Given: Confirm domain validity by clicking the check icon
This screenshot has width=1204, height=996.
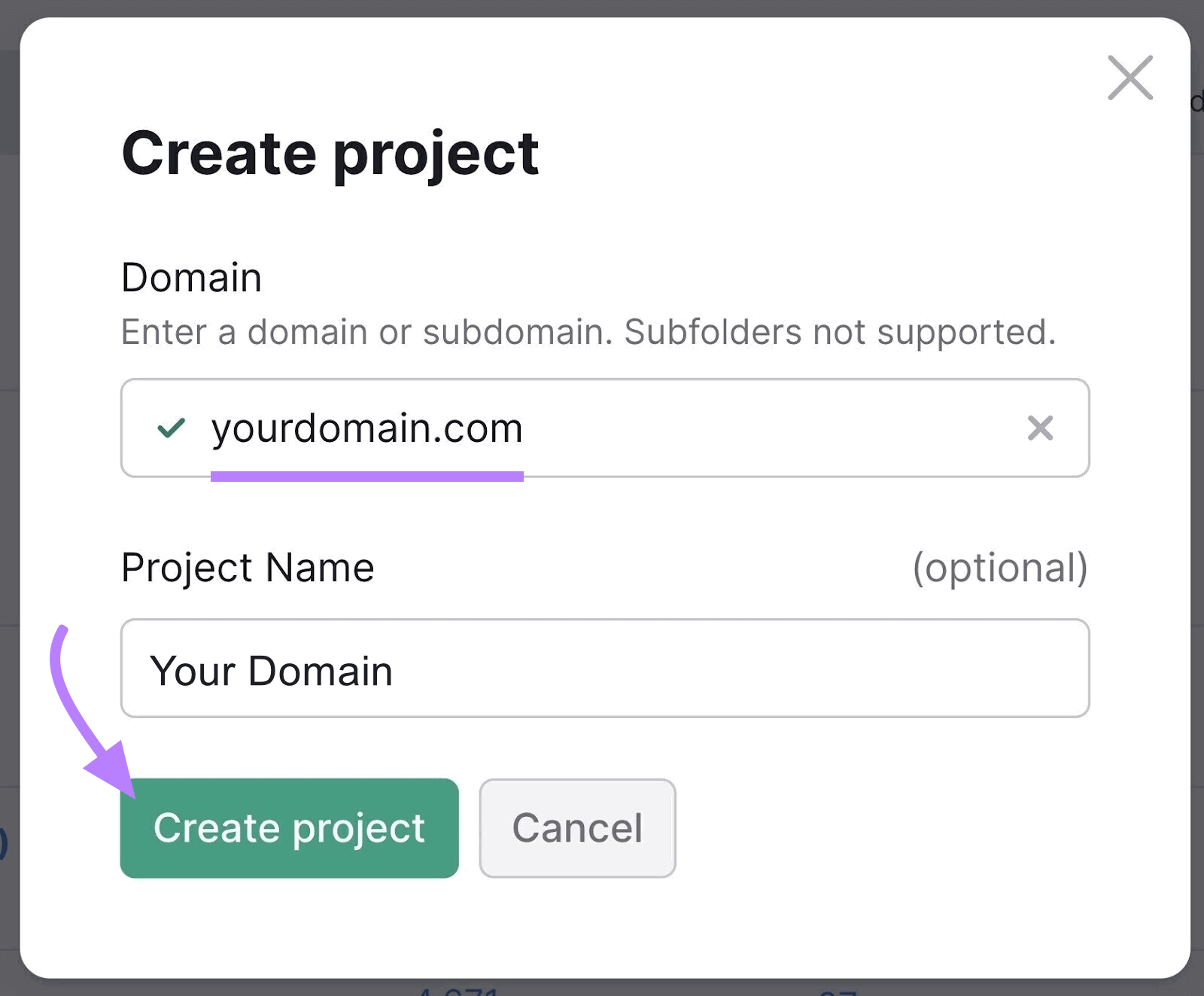Looking at the screenshot, I should click(172, 428).
